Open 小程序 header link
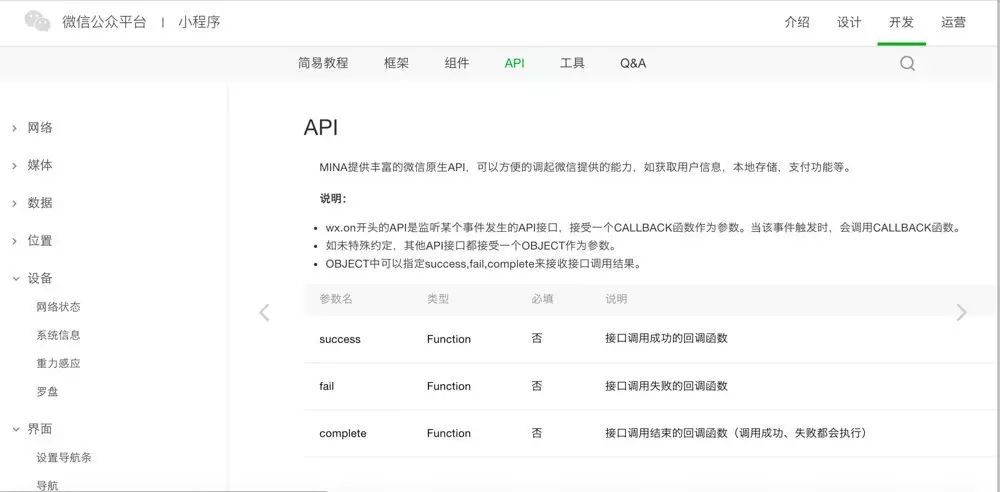This screenshot has width=1000, height=492. (x=199, y=22)
